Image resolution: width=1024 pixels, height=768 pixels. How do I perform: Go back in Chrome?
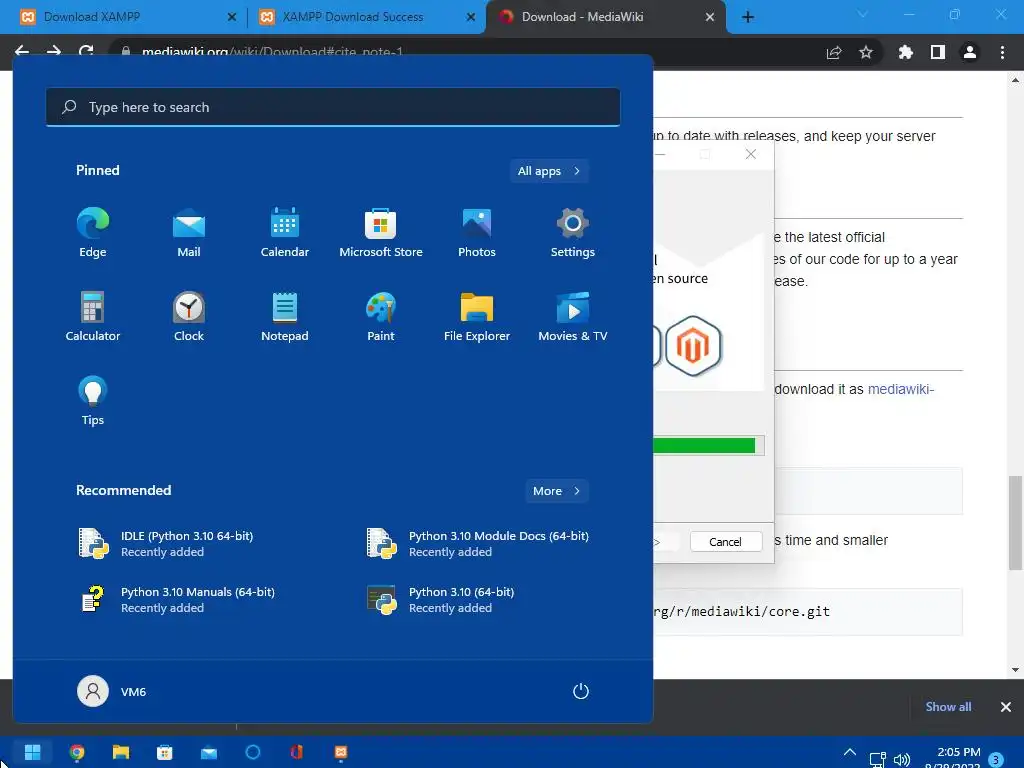22,51
